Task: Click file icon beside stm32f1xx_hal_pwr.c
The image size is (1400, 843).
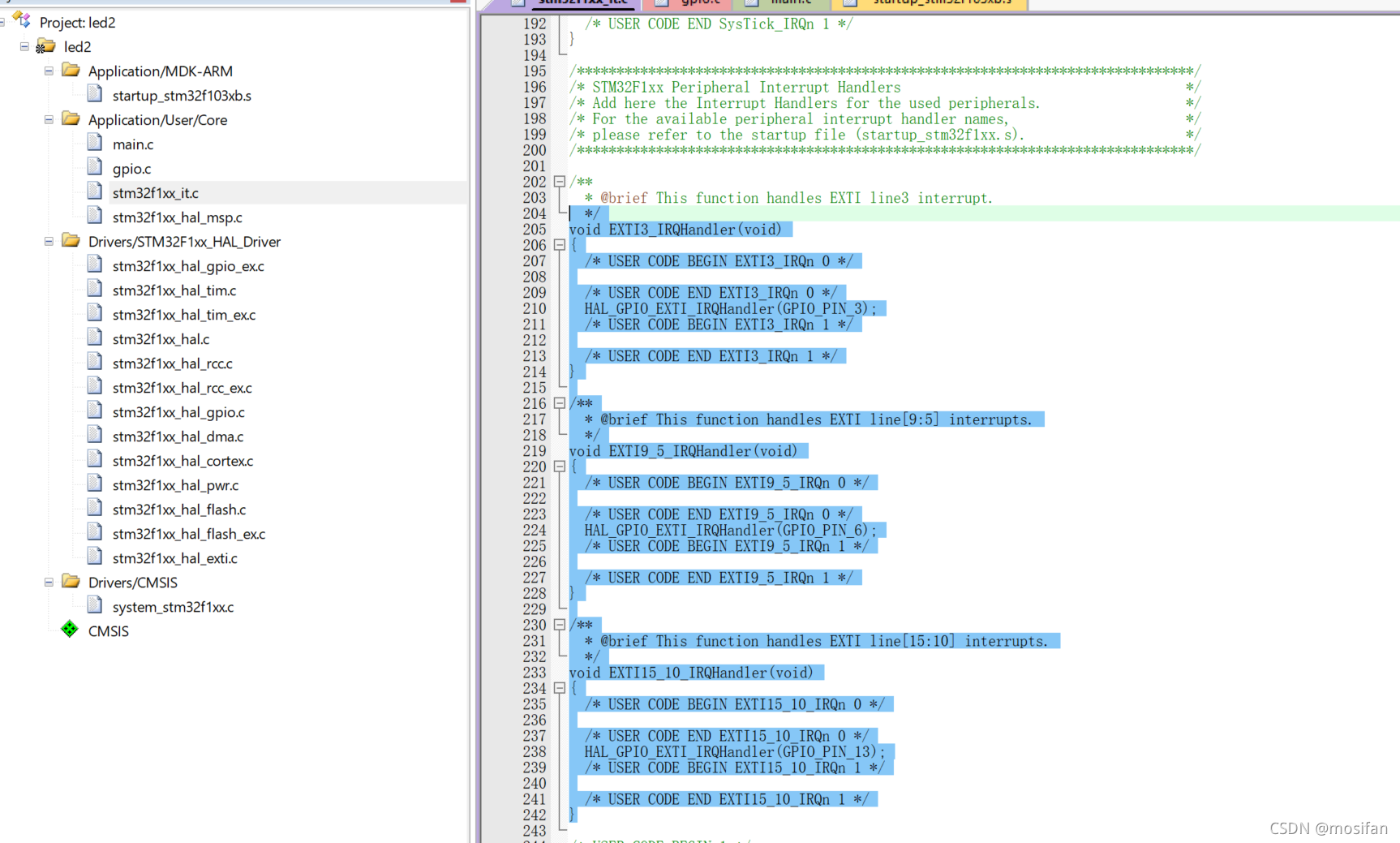Action: point(95,484)
